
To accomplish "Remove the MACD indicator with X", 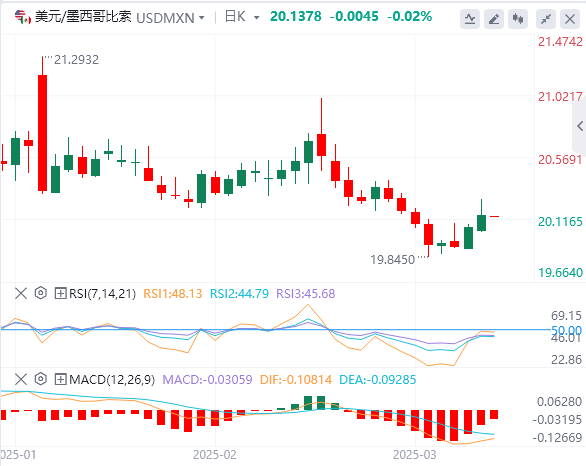I will (21, 380).
